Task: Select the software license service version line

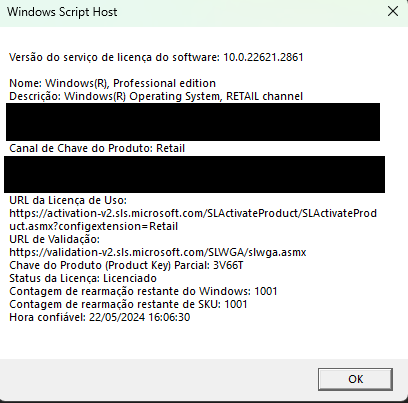Action: [156, 57]
